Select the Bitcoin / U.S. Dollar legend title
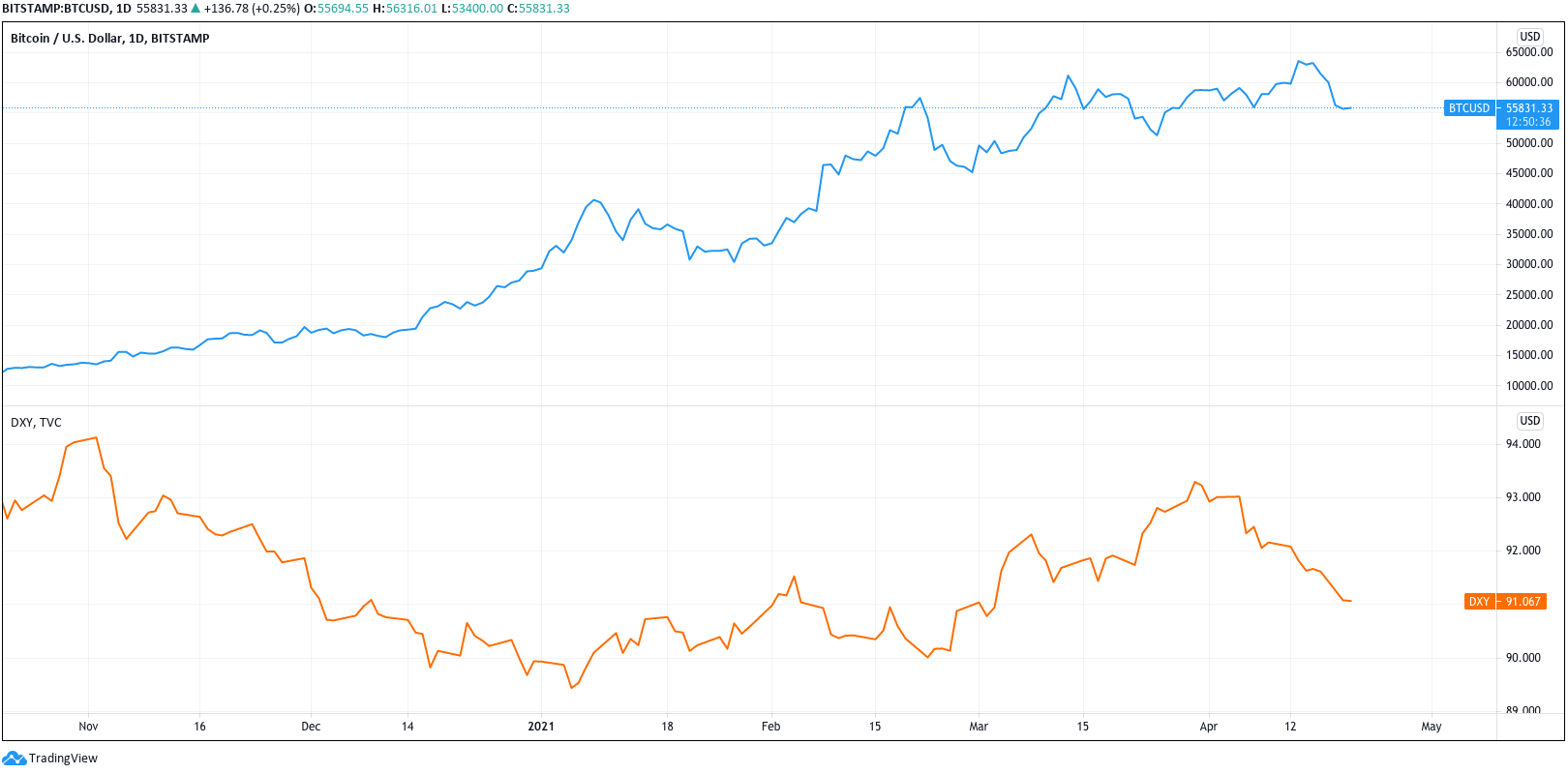This screenshot has width=1568, height=774. [109, 39]
